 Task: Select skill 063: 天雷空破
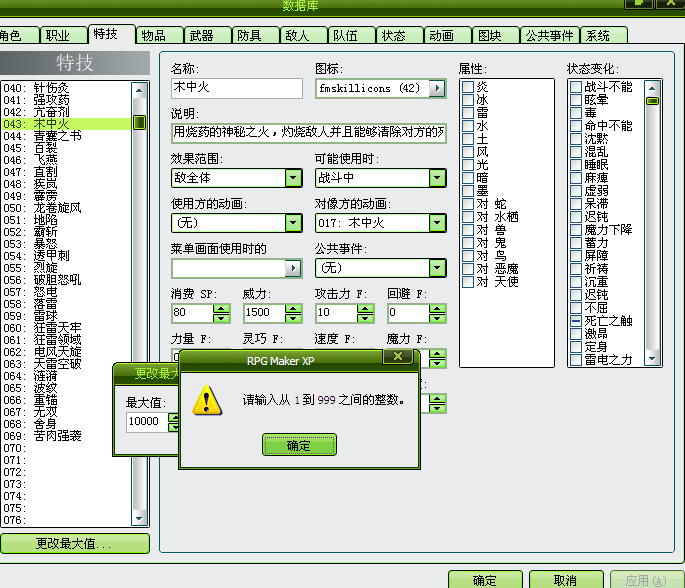(66, 364)
